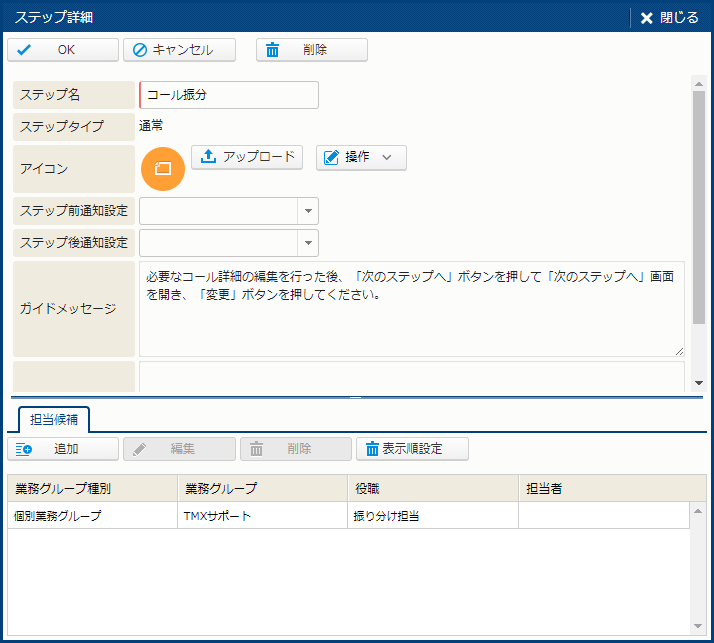Click the orange step icon circle
This screenshot has width=714, height=643.
[x=164, y=169]
